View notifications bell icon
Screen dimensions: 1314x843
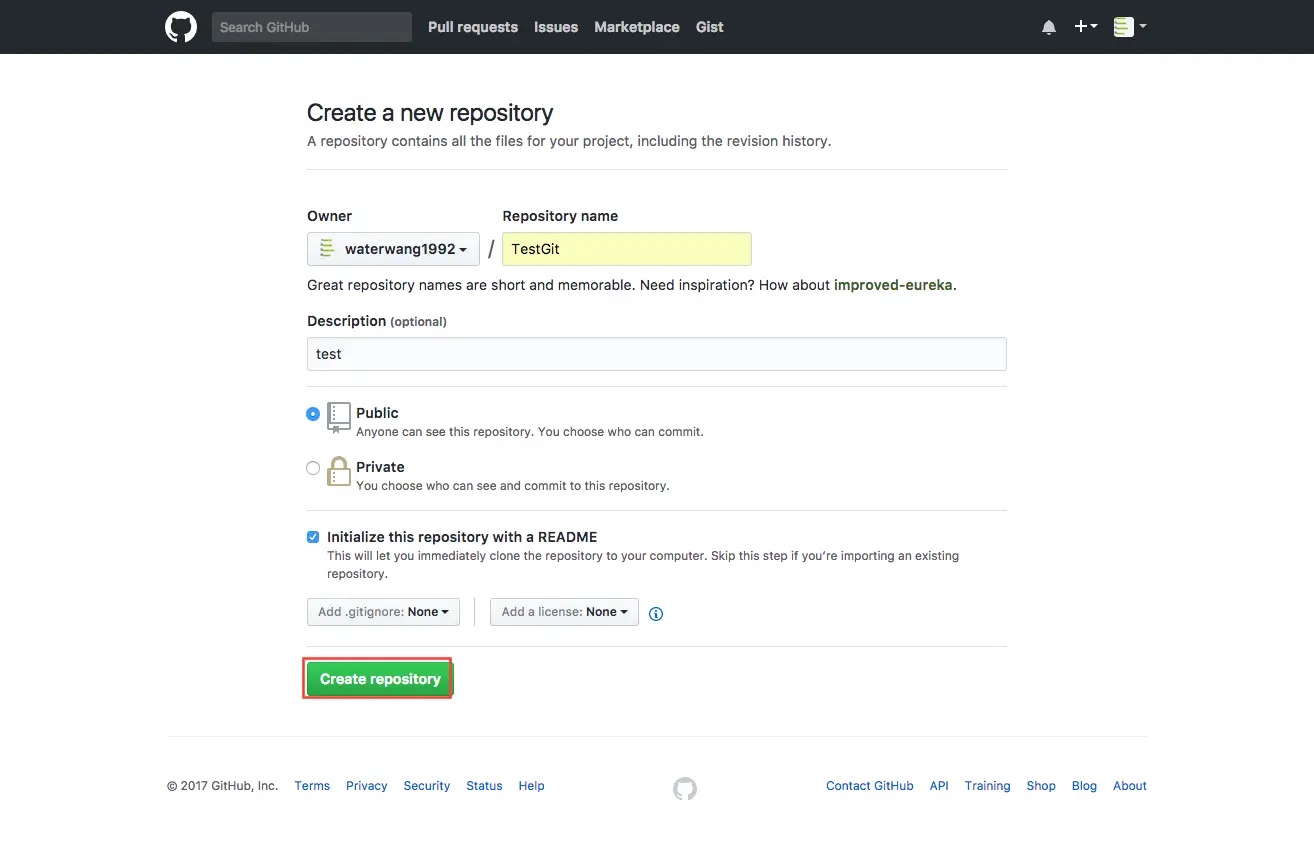click(x=1049, y=27)
